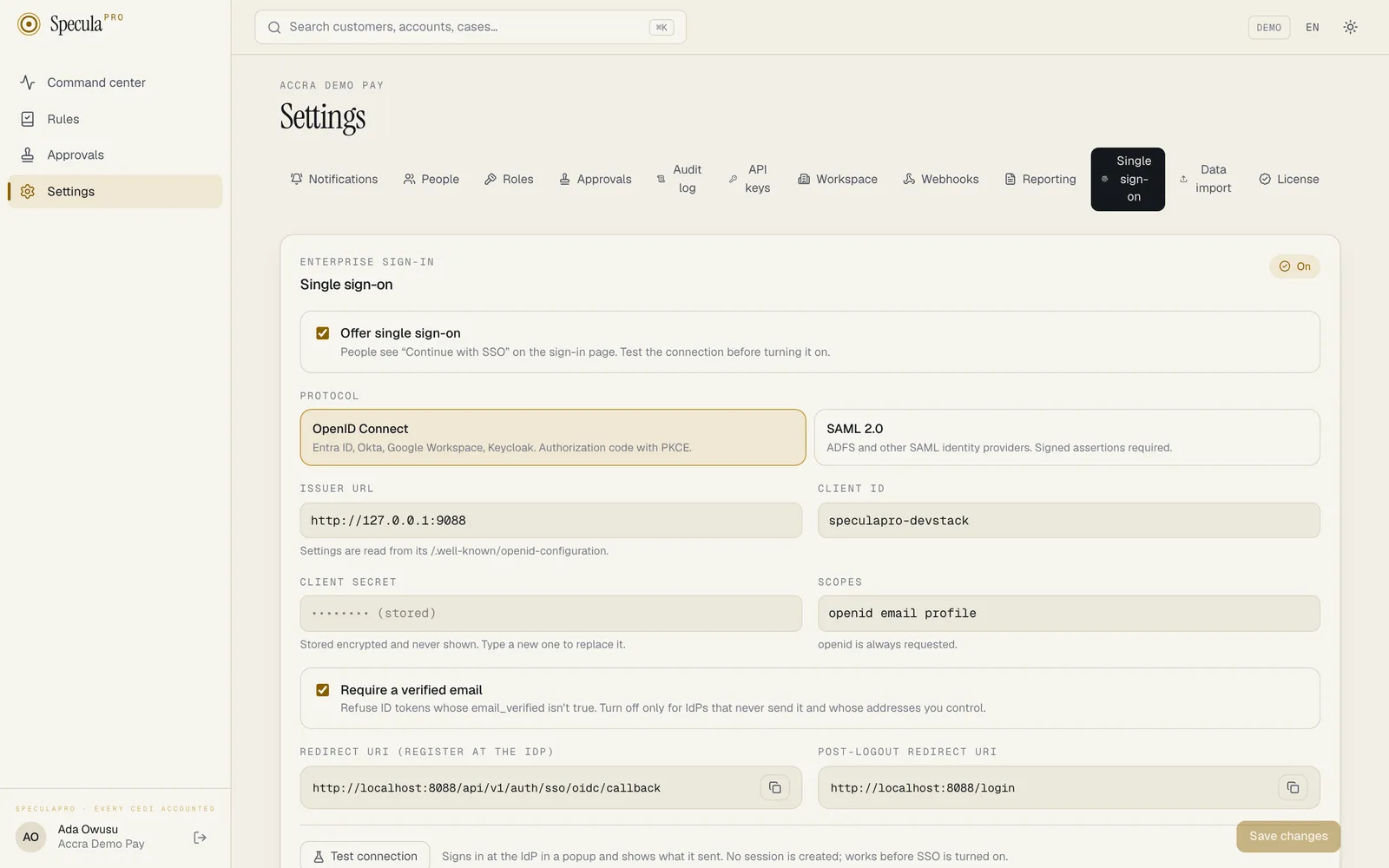Switch to the People tab

[x=431, y=179]
